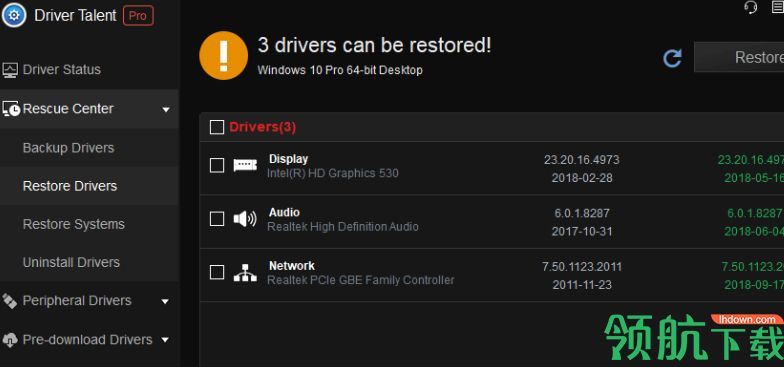
Task: Click Realtek High Definition Audio text
Action: coord(343,227)
